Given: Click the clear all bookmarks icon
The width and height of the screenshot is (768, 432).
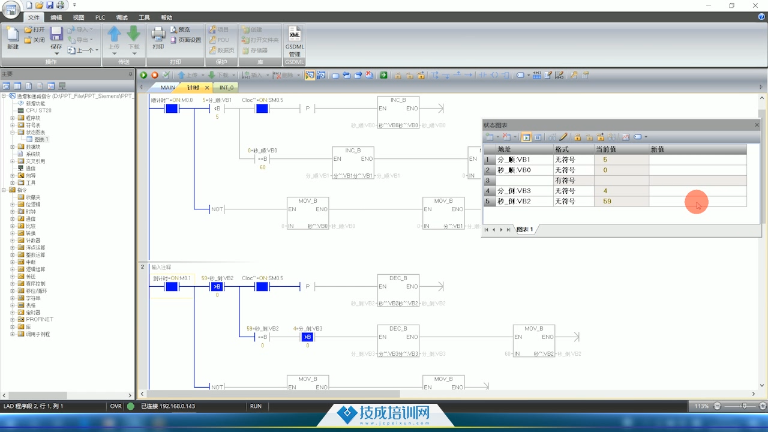Looking at the screenshot, I should click(369, 75).
